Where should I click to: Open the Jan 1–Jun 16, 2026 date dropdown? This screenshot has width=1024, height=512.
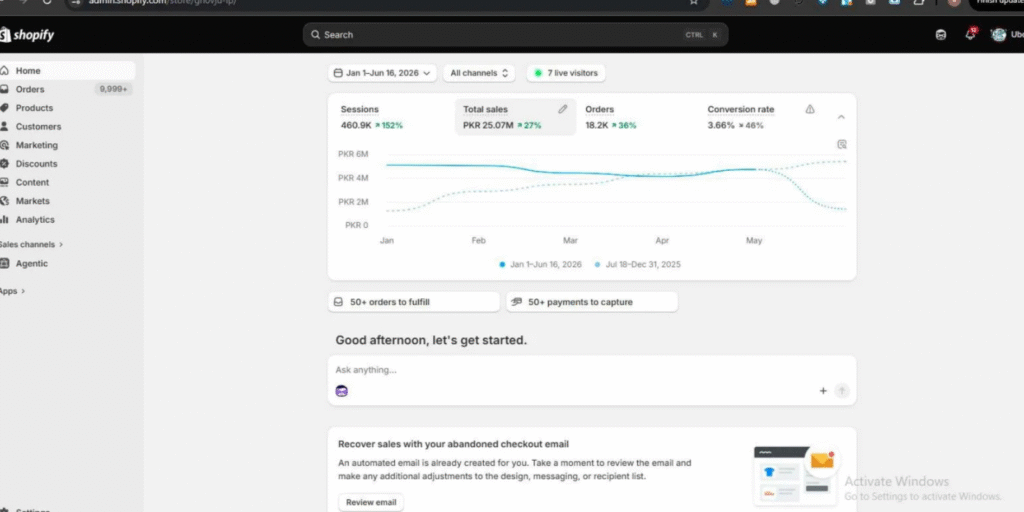[x=383, y=73]
